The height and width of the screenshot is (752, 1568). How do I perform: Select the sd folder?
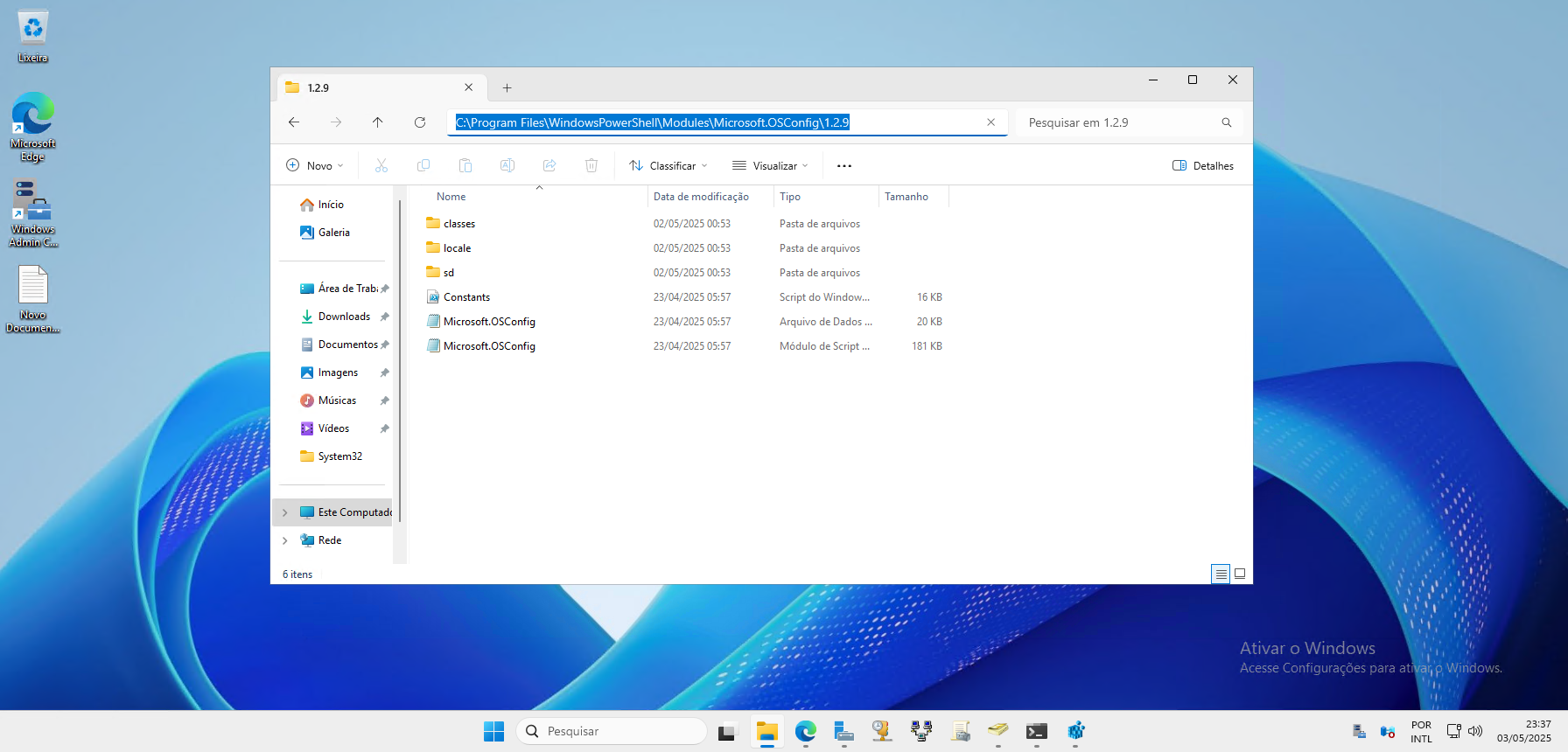pos(448,273)
